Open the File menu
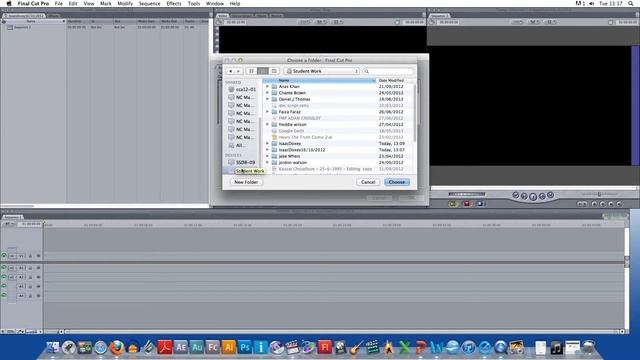This screenshot has height=360, width=640. pyautogui.click(x=59, y=3)
